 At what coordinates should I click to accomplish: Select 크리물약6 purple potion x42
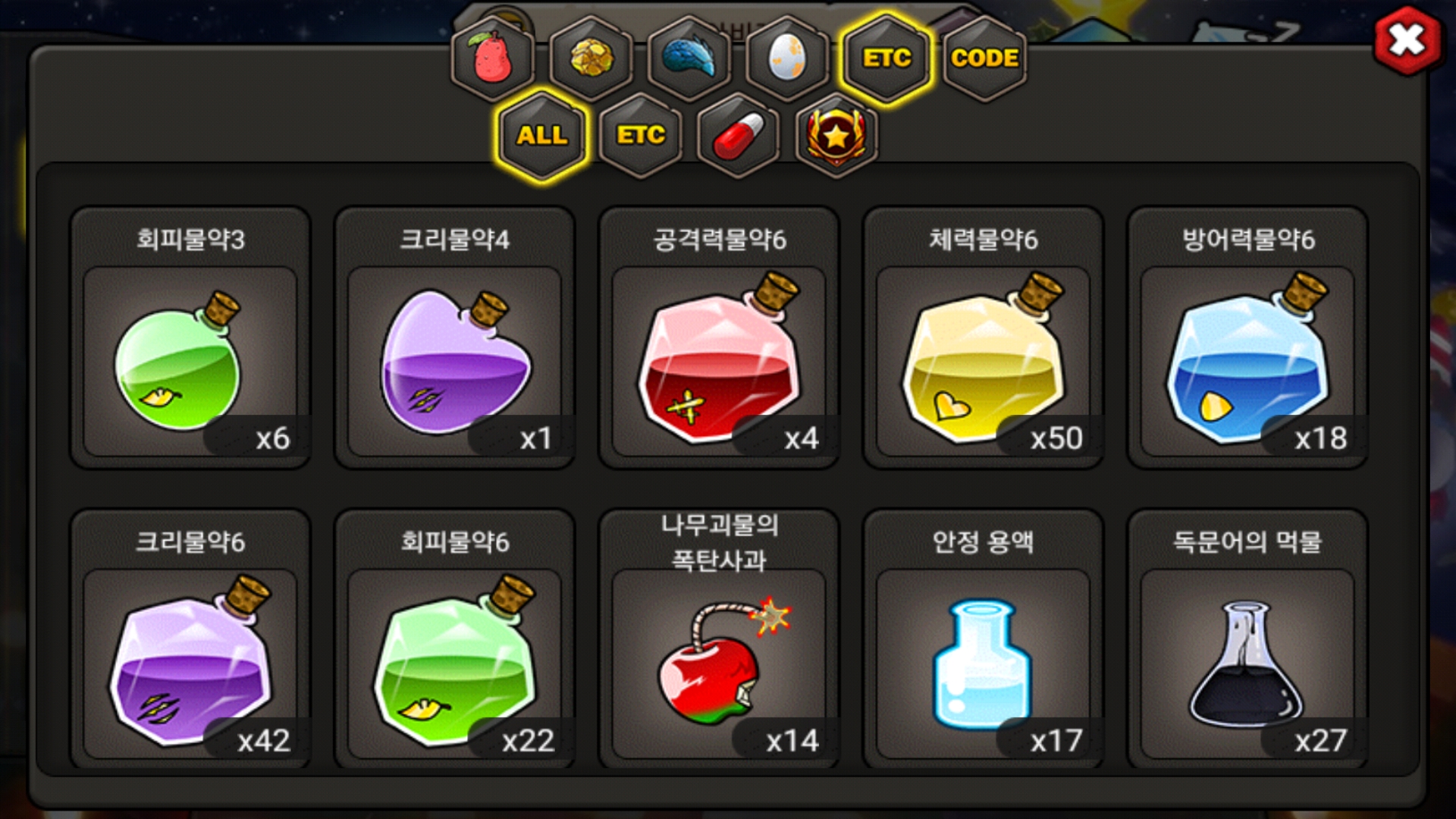click(190, 639)
